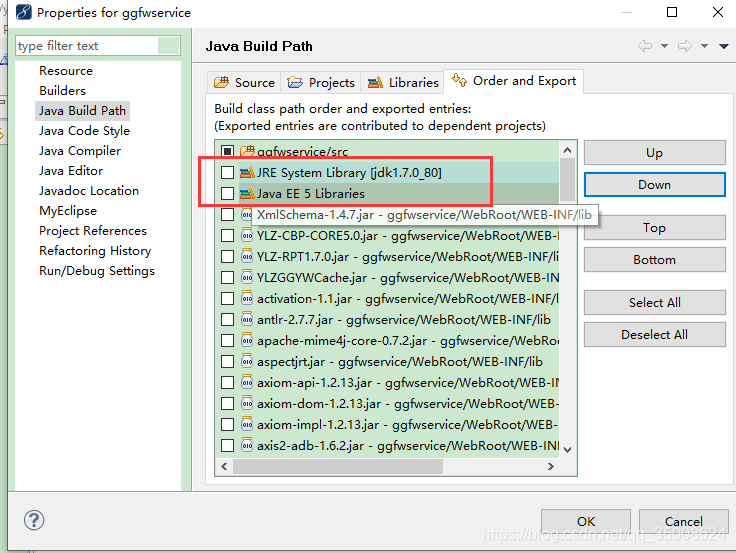Check the YLZGGYWCache.jar checkbox
736x553 pixels.
227,277
